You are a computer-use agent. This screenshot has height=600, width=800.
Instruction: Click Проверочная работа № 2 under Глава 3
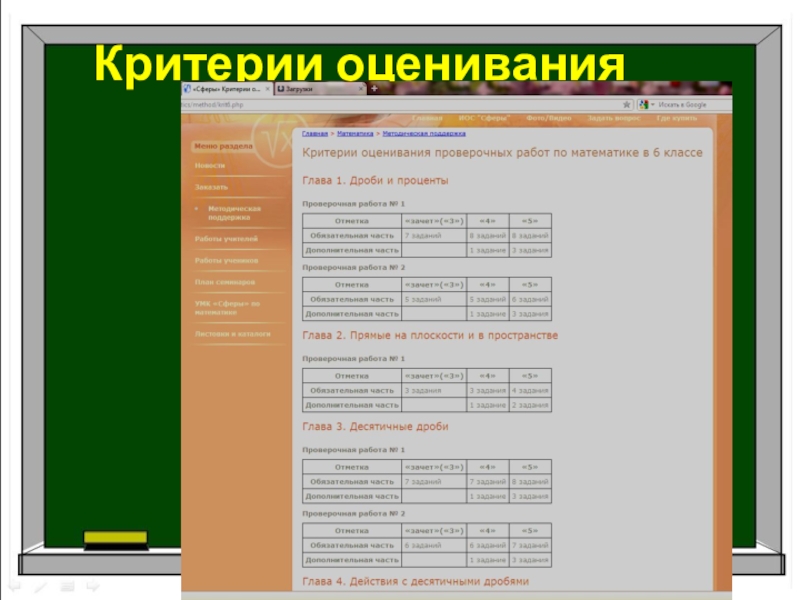[354, 514]
